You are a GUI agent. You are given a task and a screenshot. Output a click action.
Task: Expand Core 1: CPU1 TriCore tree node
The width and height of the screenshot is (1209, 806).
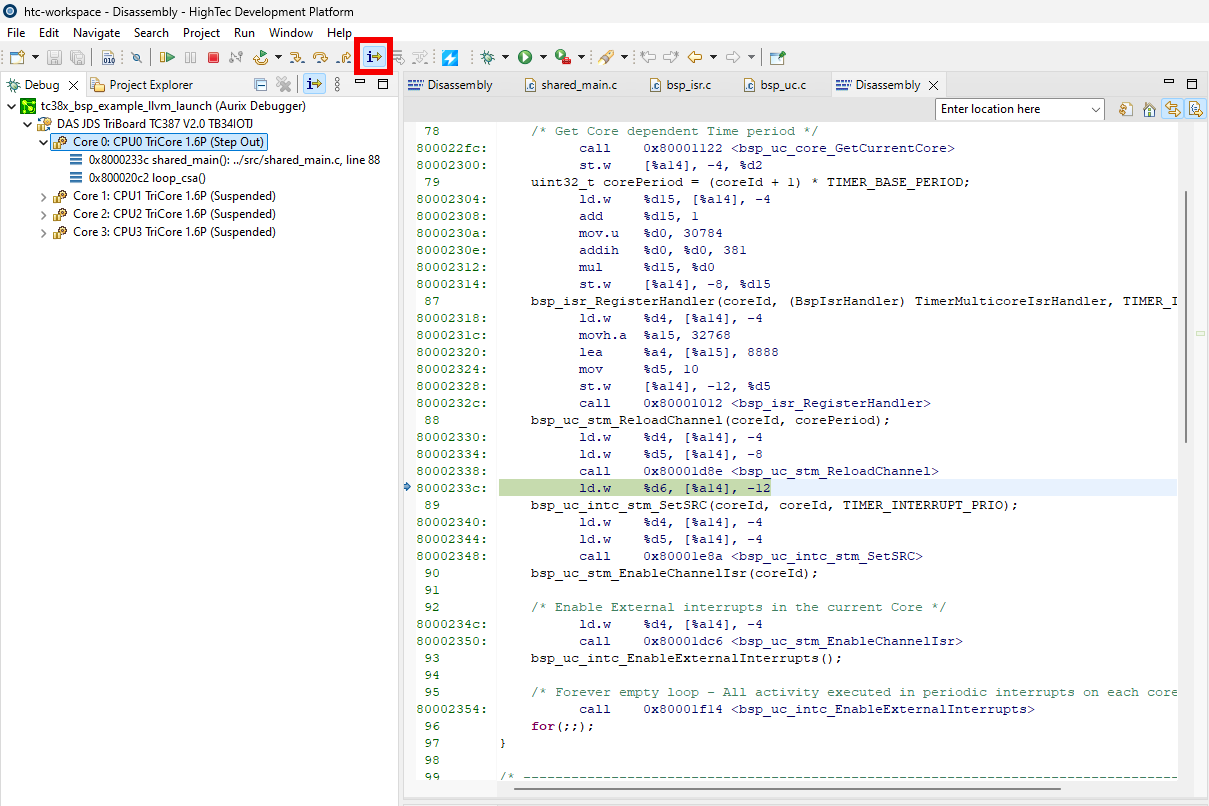click(43, 196)
